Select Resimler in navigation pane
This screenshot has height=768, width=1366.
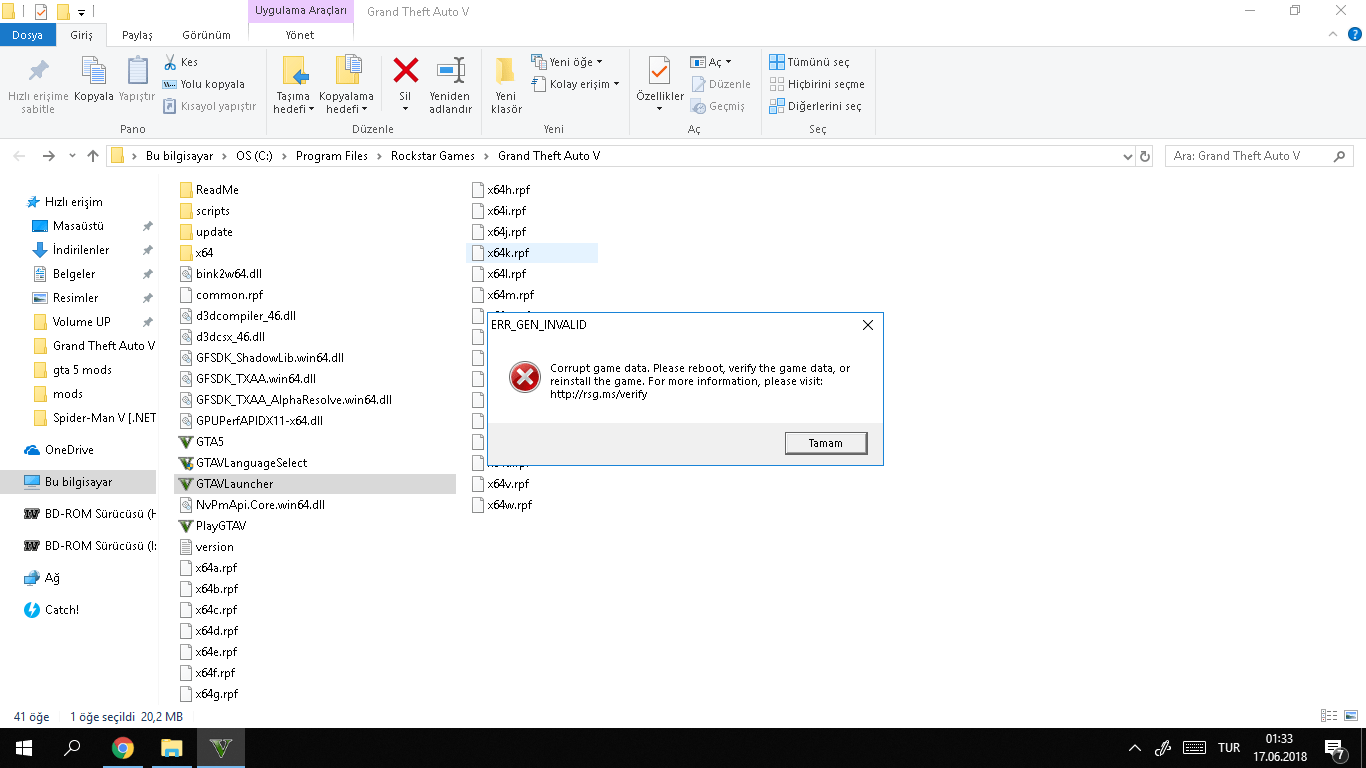tap(75, 298)
